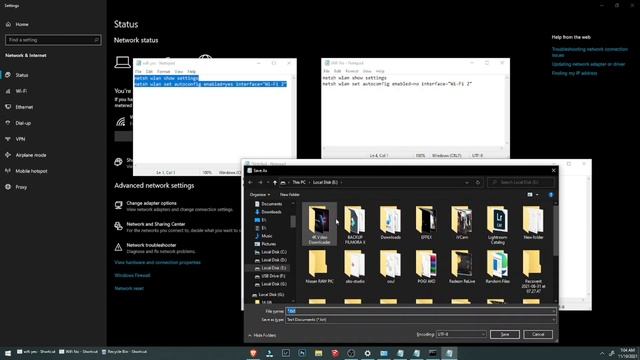Open the BACKUP FILMORA X folder
640x360 pixels.
pyautogui.click(x=355, y=224)
